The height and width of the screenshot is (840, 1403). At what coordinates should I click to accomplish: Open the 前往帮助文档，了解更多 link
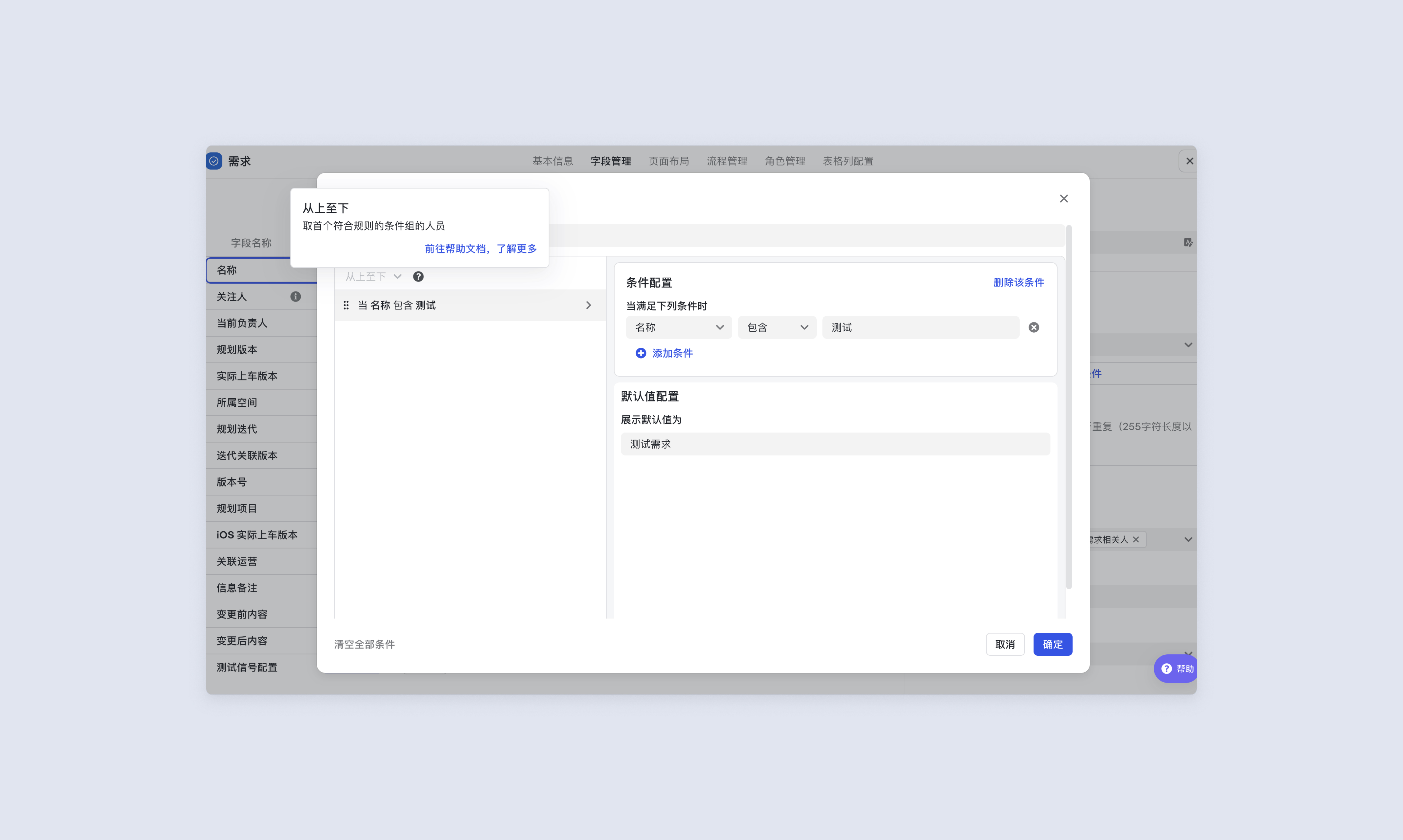point(481,248)
